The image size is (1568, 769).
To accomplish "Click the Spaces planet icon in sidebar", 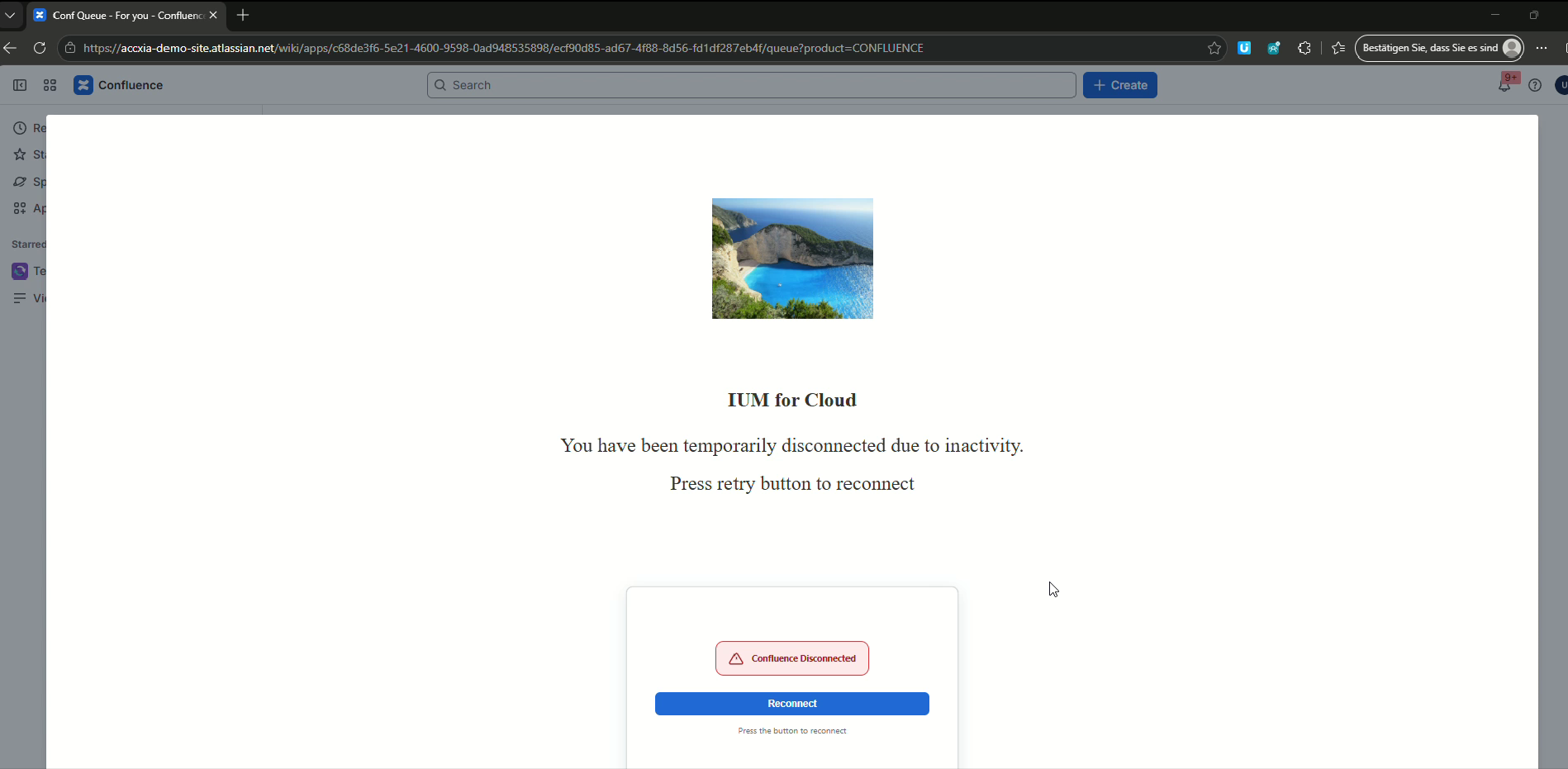I will (20, 182).
